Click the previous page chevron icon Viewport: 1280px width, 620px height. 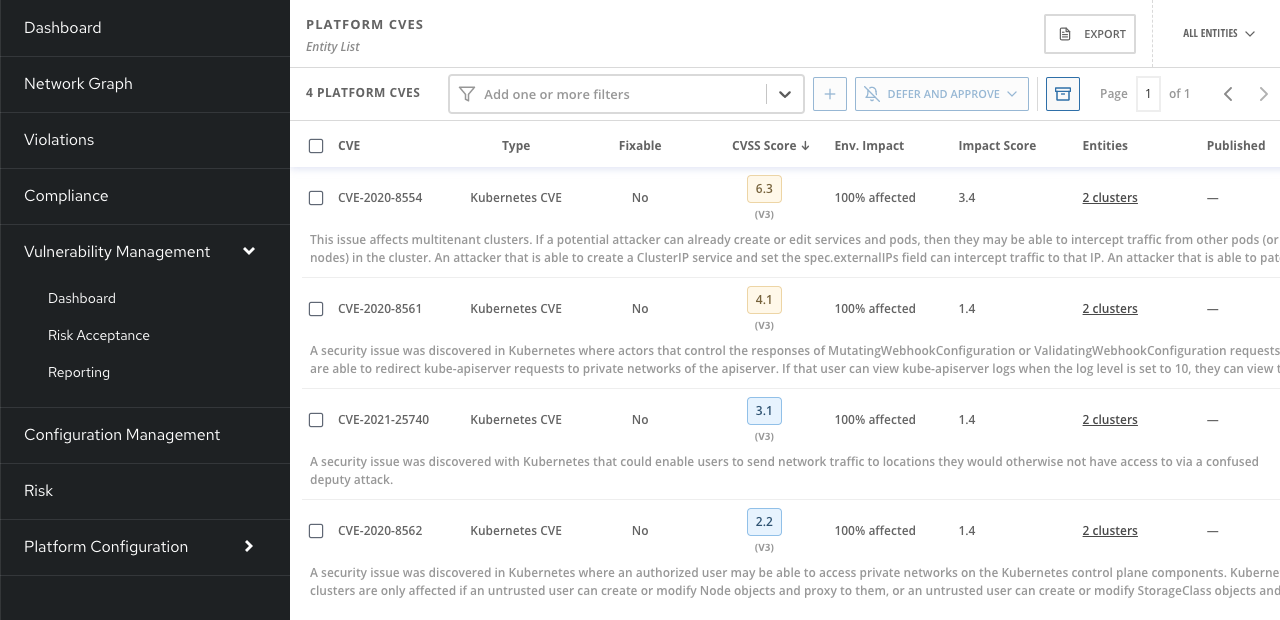click(x=1228, y=93)
